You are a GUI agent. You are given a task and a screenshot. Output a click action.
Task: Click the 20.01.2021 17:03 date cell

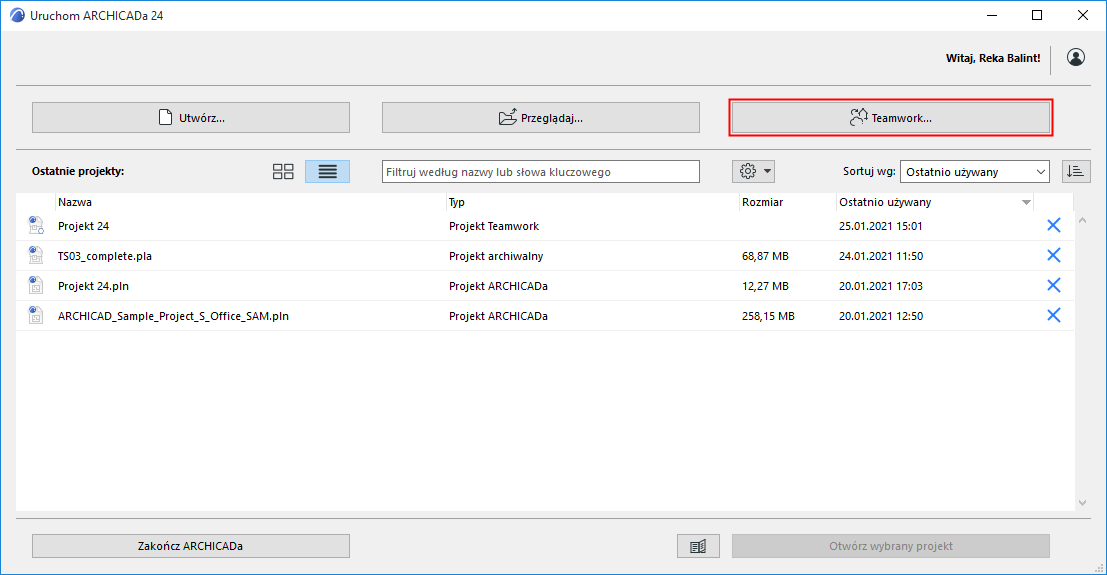pyautogui.click(x=880, y=286)
